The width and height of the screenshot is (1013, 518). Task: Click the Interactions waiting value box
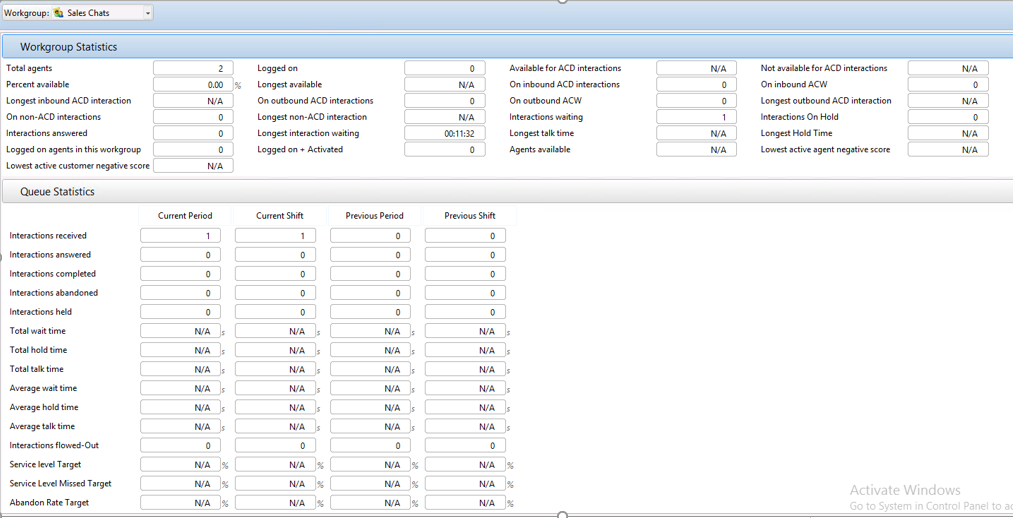(696, 117)
